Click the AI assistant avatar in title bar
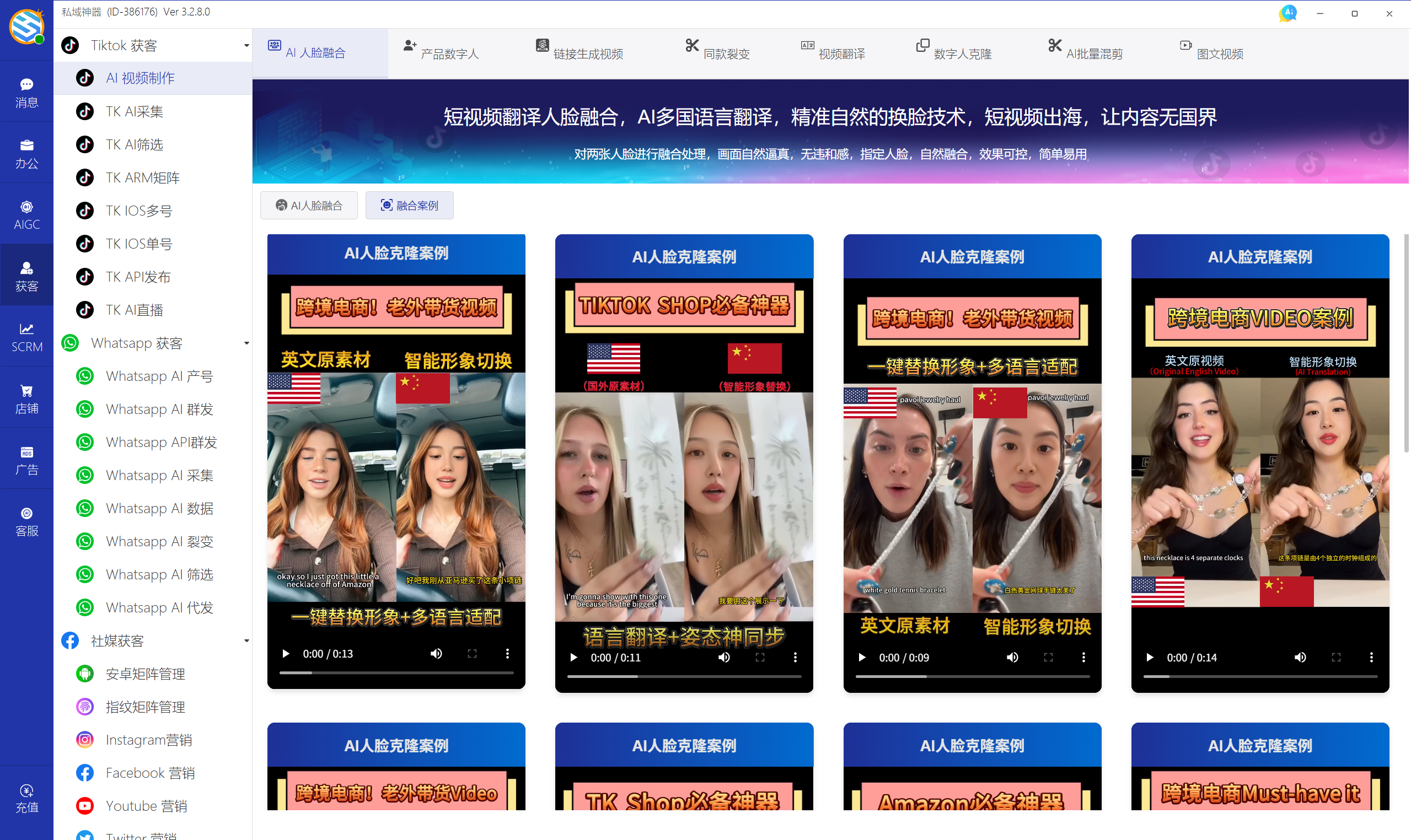This screenshot has width=1411, height=840. coord(1288,13)
